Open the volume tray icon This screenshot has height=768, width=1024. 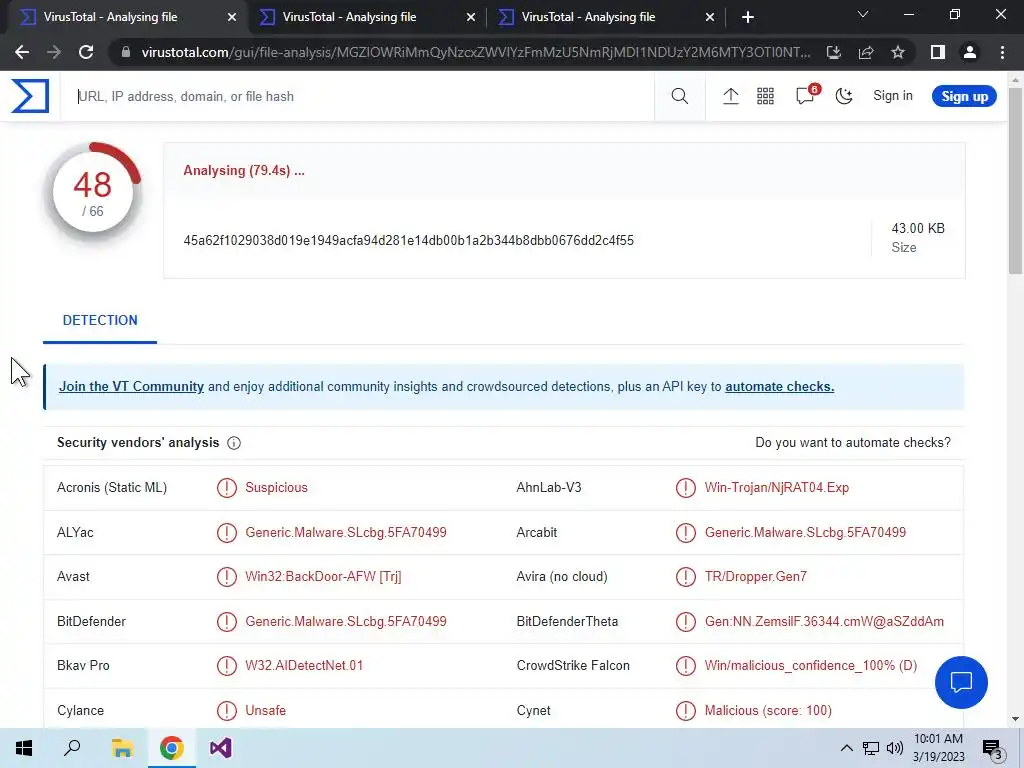[x=895, y=748]
